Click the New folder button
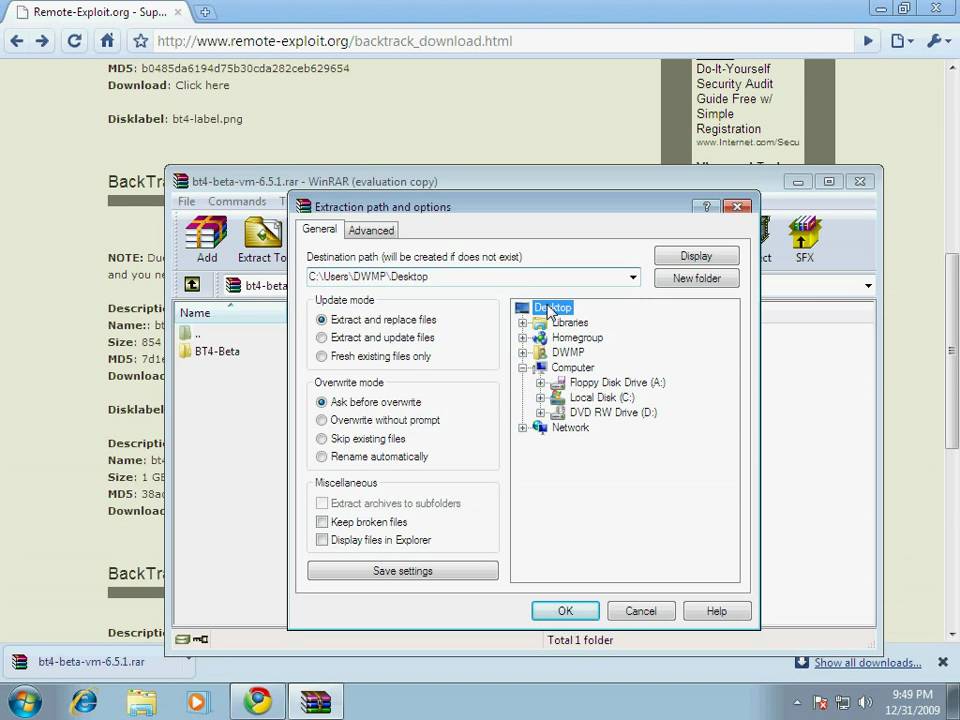 pyautogui.click(x=697, y=278)
